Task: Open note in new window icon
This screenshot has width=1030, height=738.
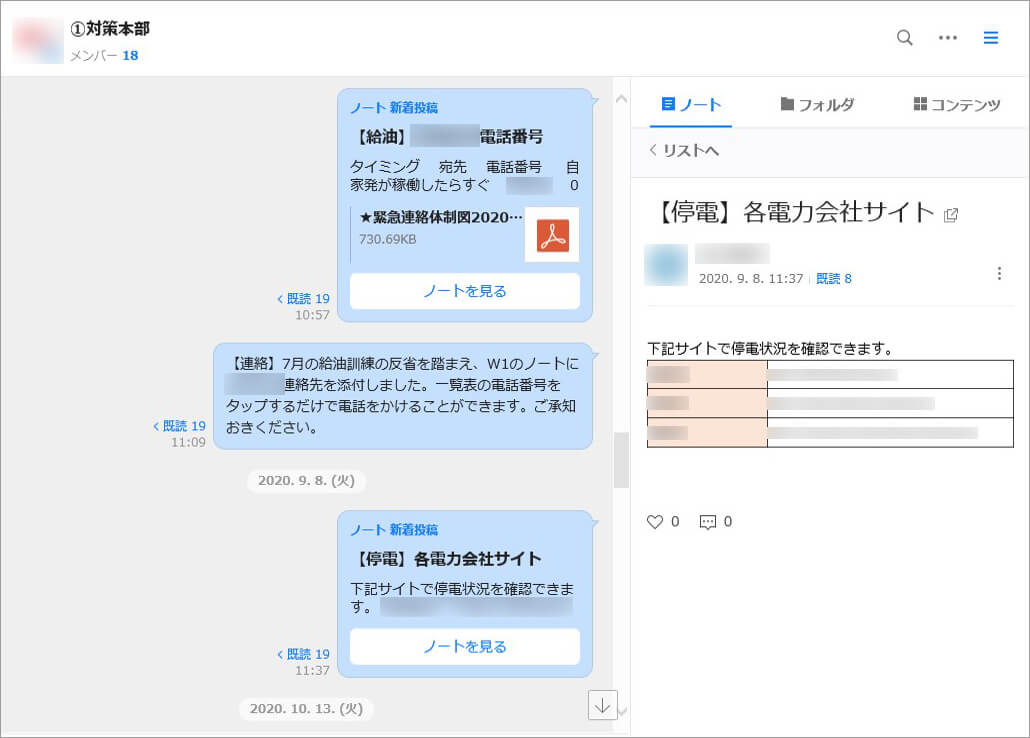Action: point(951,214)
